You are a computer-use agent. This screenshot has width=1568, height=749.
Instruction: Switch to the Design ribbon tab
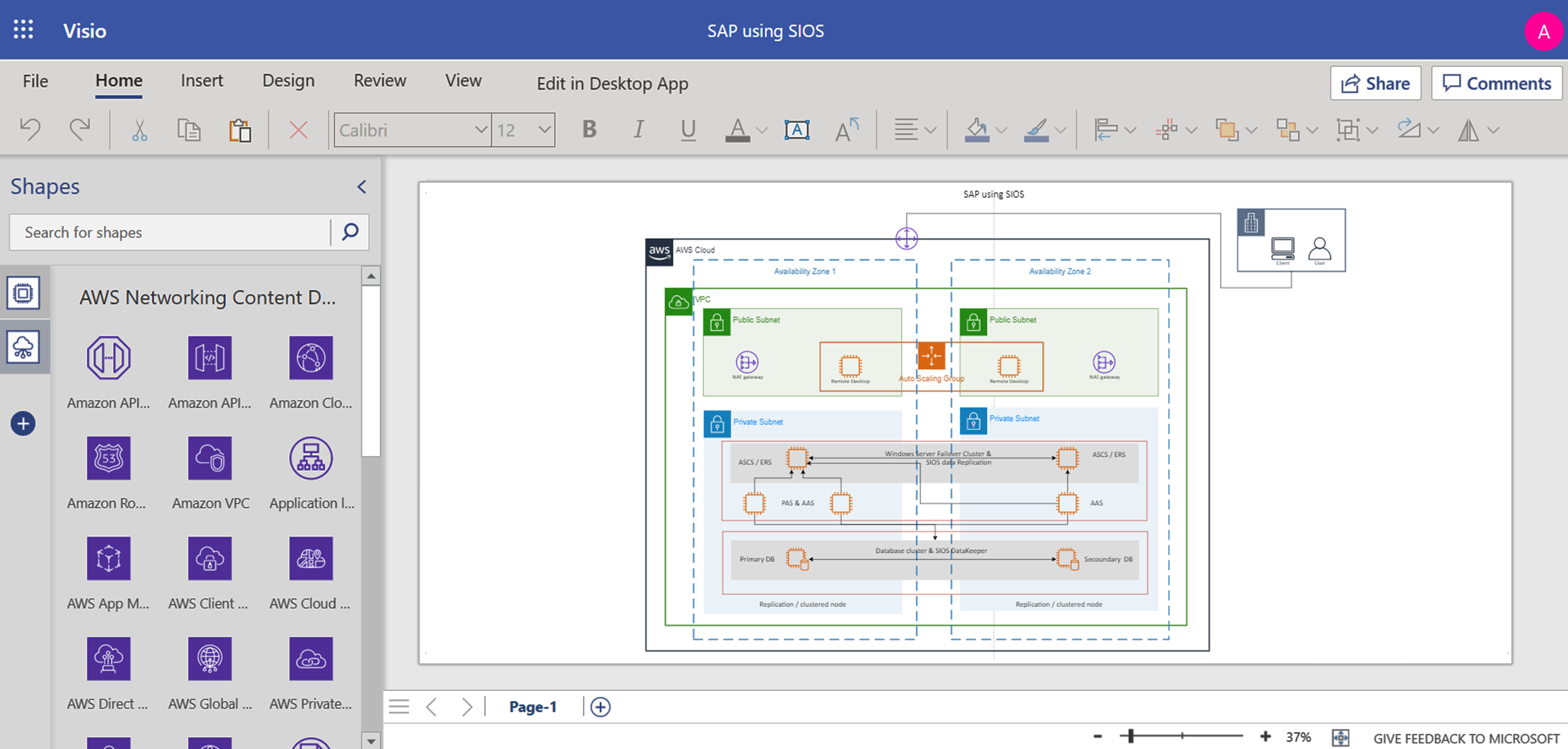(288, 81)
